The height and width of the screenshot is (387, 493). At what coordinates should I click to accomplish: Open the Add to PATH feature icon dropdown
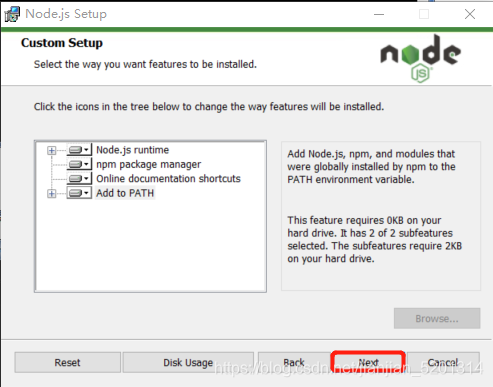pos(79,193)
